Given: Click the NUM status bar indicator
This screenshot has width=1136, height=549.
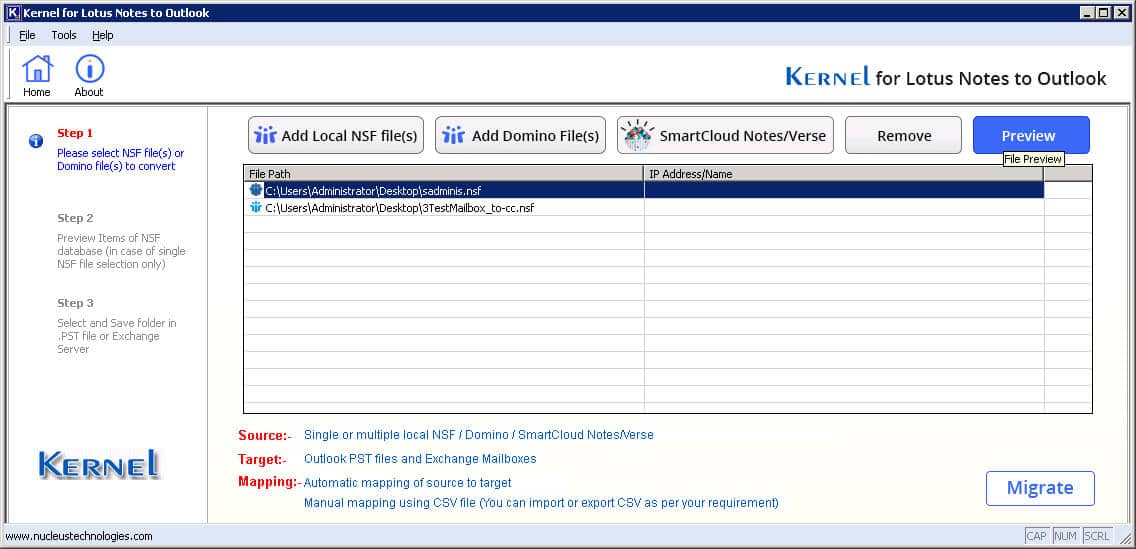Looking at the screenshot, I should 1065,536.
